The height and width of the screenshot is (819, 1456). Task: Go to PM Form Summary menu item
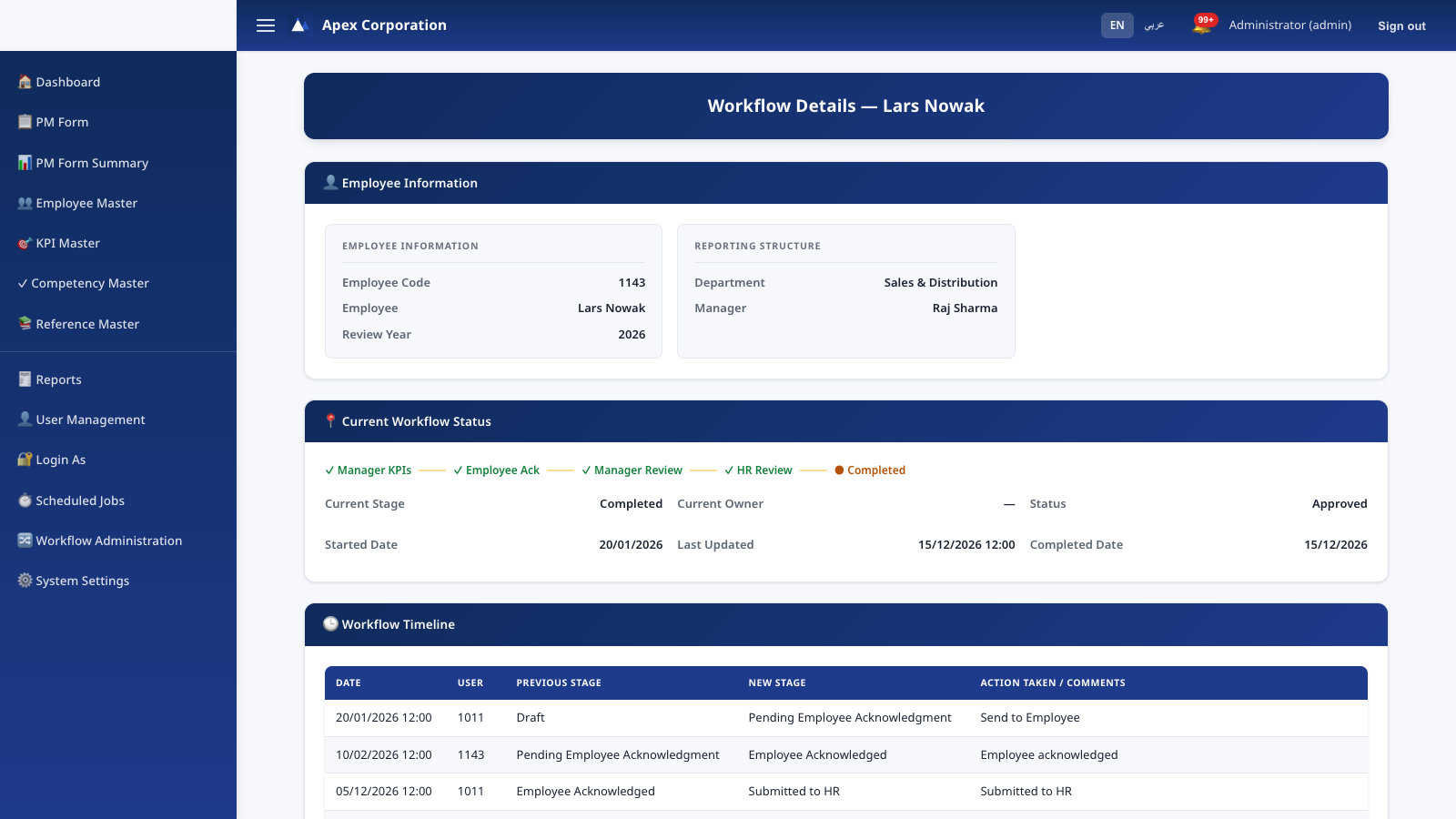point(118,163)
